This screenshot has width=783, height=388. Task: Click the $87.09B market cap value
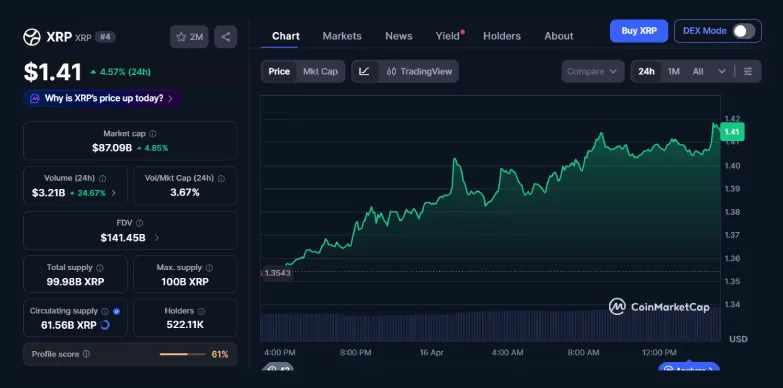[x=112, y=148]
